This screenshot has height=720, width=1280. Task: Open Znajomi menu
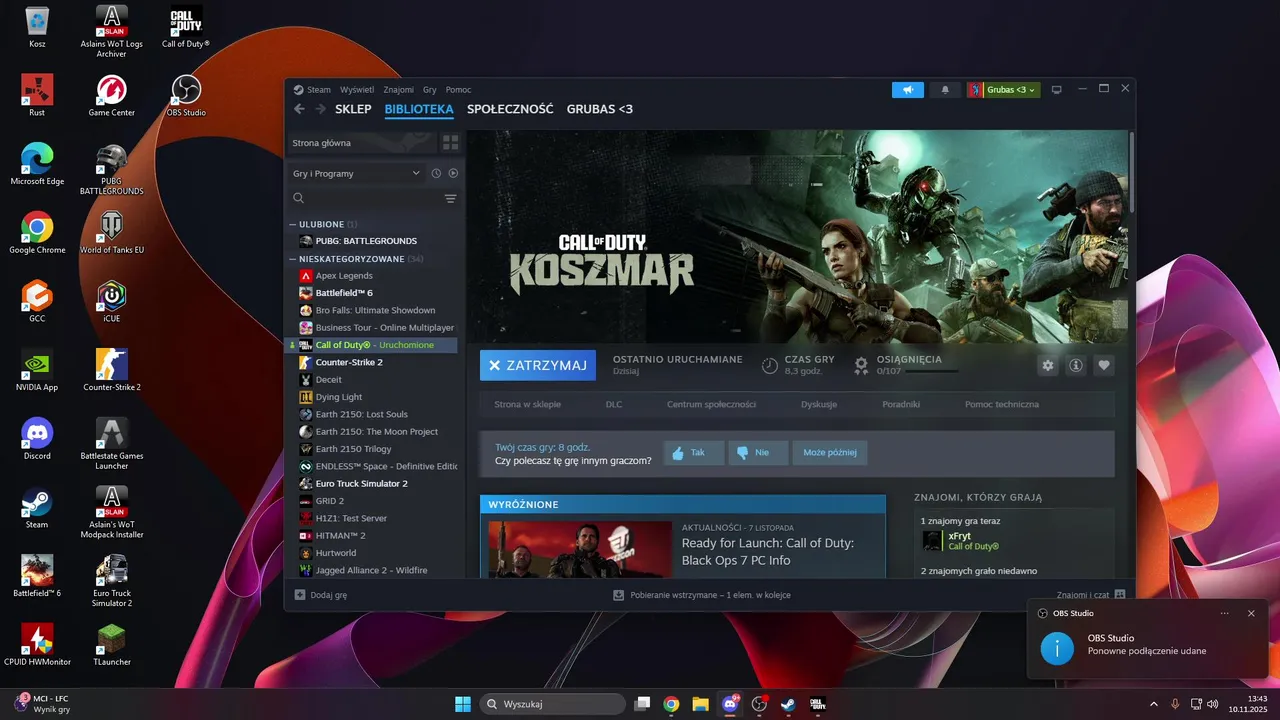[x=399, y=90]
